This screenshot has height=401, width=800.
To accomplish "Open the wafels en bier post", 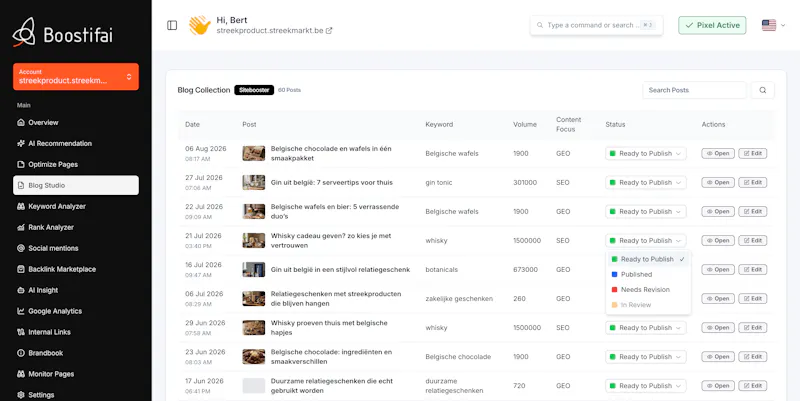I will click(x=718, y=212).
